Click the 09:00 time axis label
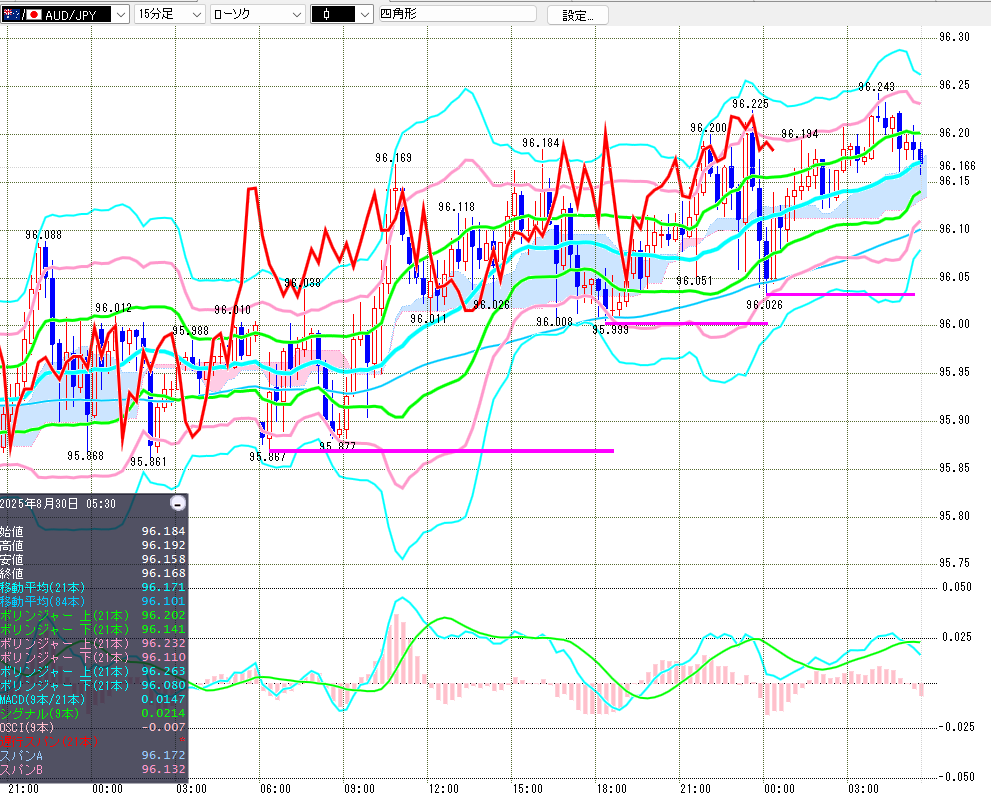The width and height of the screenshot is (991, 798). pyautogui.click(x=360, y=789)
